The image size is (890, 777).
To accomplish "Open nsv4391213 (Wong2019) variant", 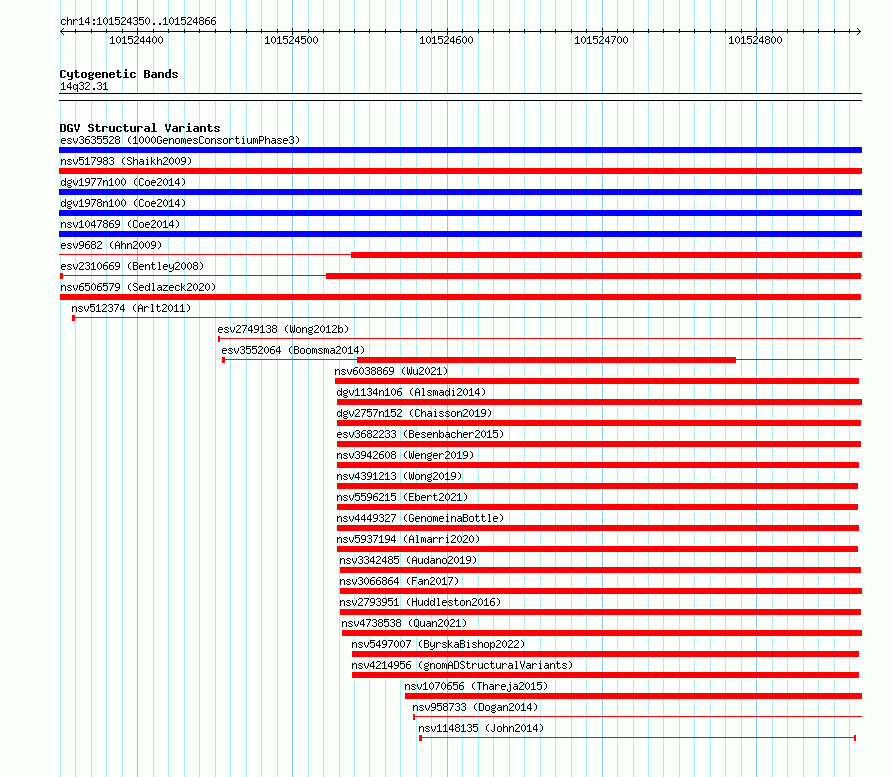I will pos(399,476).
